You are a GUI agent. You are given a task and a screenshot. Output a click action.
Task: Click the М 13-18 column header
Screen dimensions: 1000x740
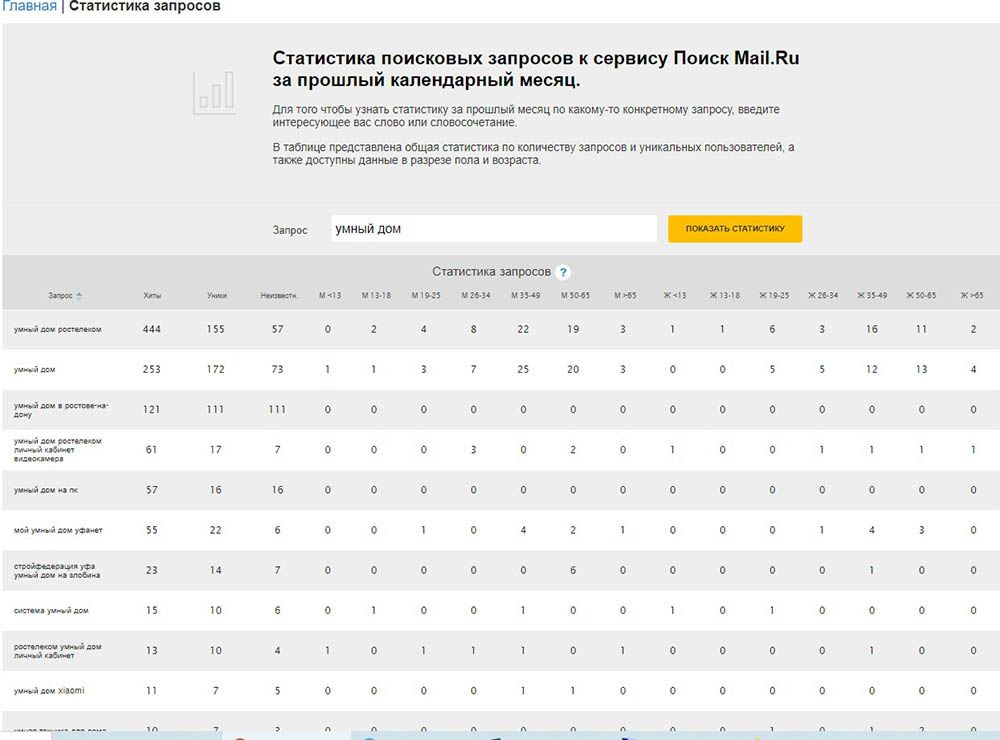(x=376, y=295)
